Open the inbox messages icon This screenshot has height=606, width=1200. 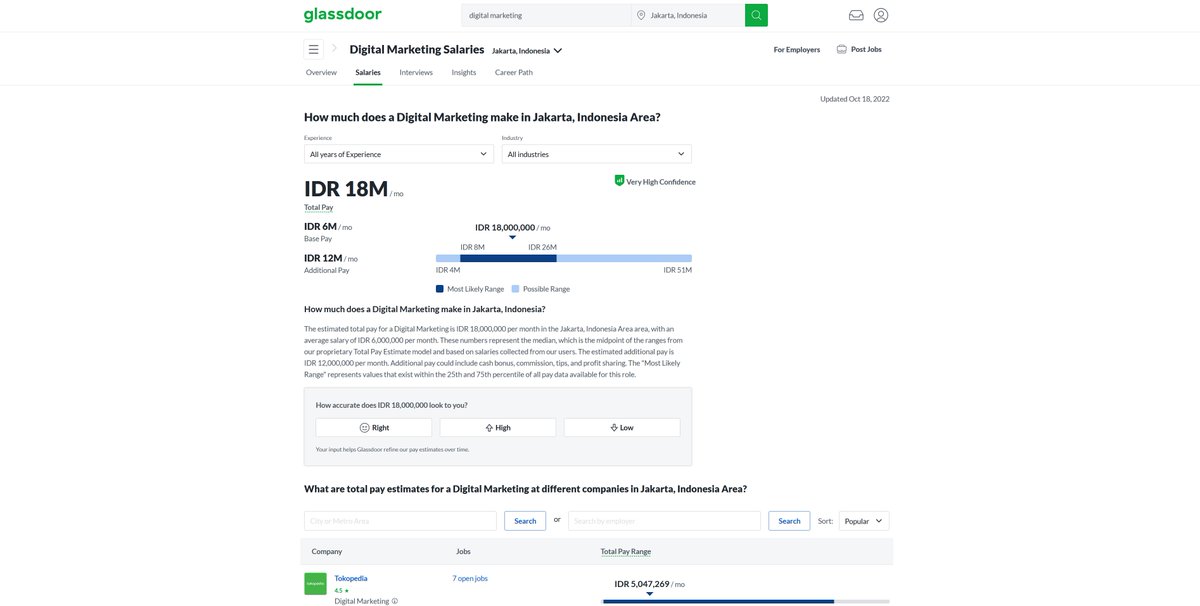[x=856, y=15]
